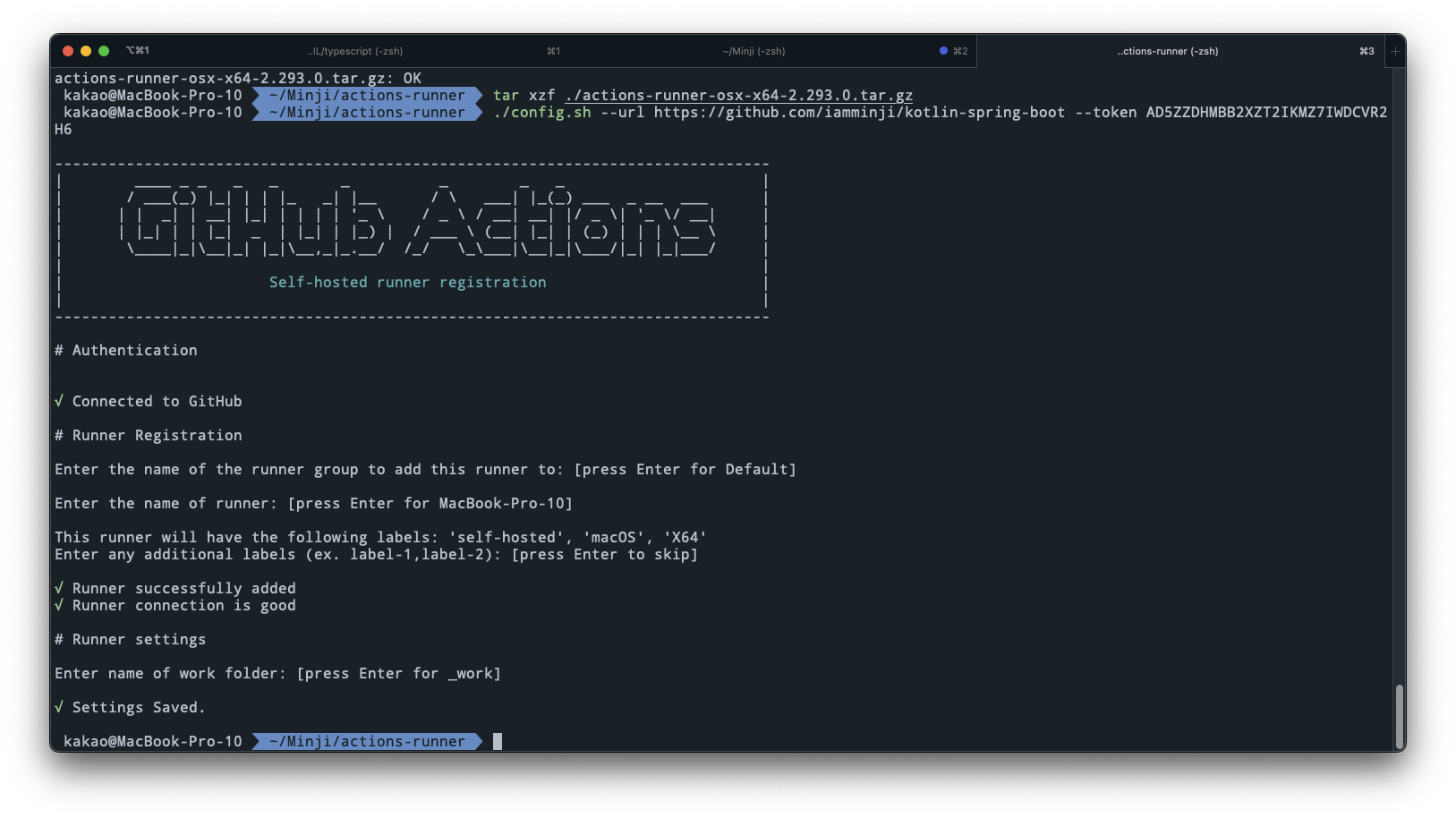Click the 'Connected to GitHub' line
Viewport: 1456px width, 818px height.
coord(149,402)
